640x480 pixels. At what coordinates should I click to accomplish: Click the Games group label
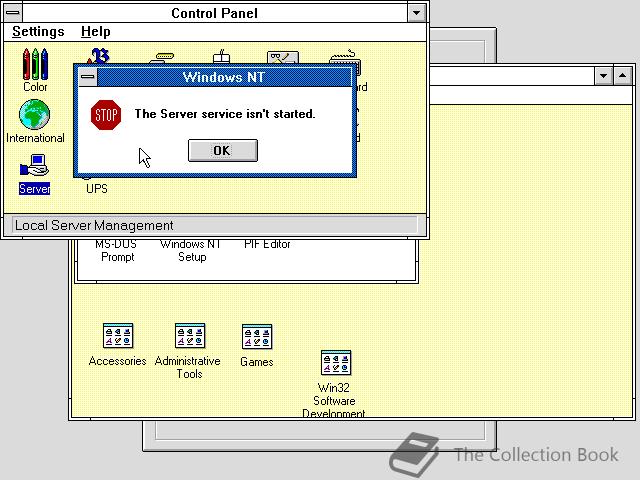pyautogui.click(x=257, y=362)
